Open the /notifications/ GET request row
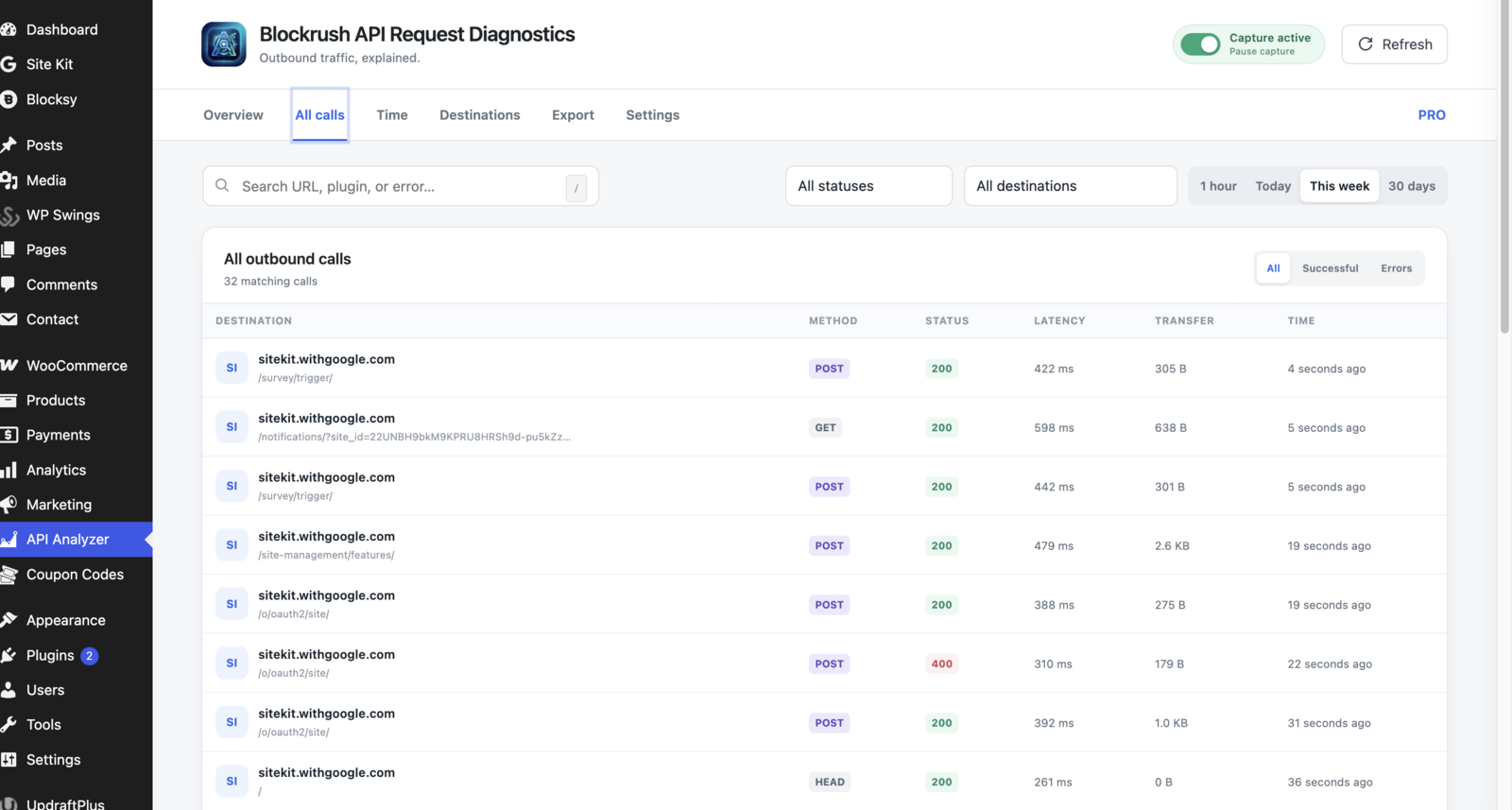1512x810 pixels. tap(824, 427)
